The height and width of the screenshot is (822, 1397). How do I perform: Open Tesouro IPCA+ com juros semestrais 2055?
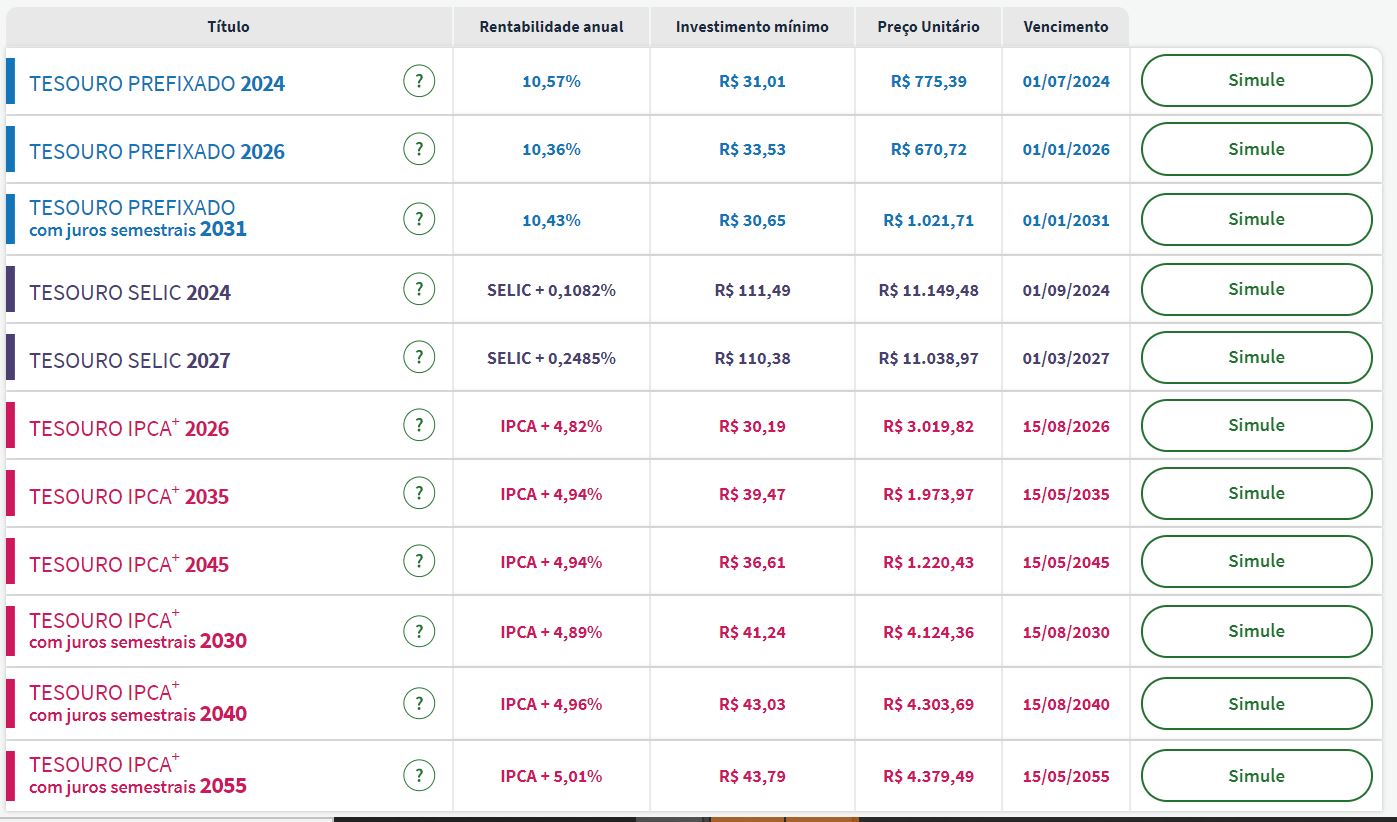click(138, 774)
